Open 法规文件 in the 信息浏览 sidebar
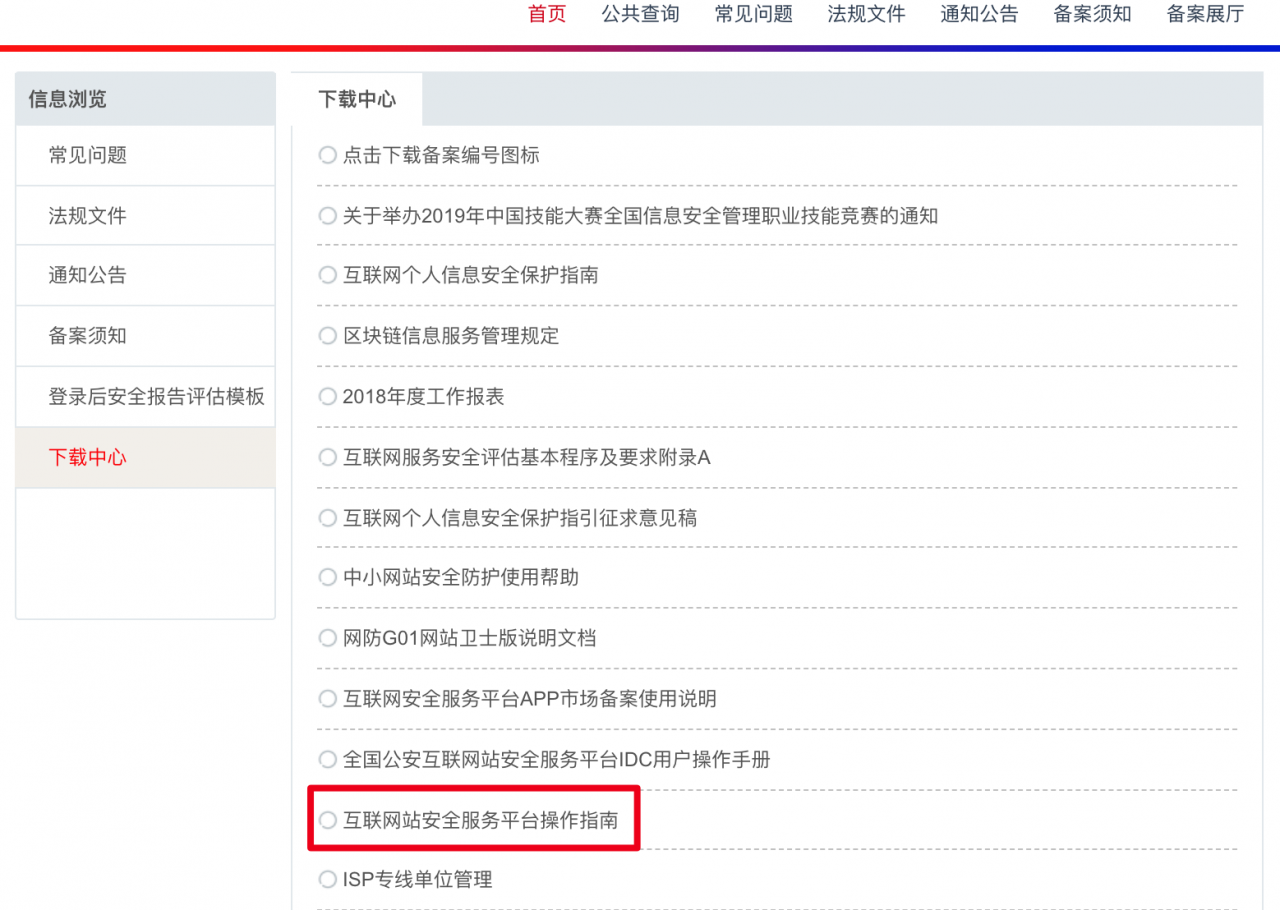 click(145, 216)
